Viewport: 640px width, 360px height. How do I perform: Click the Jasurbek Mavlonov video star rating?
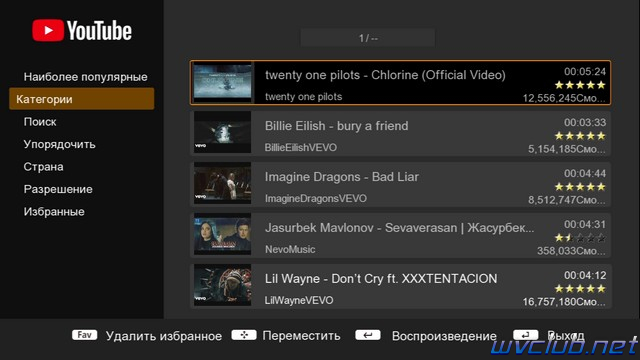[x=580, y=238]
